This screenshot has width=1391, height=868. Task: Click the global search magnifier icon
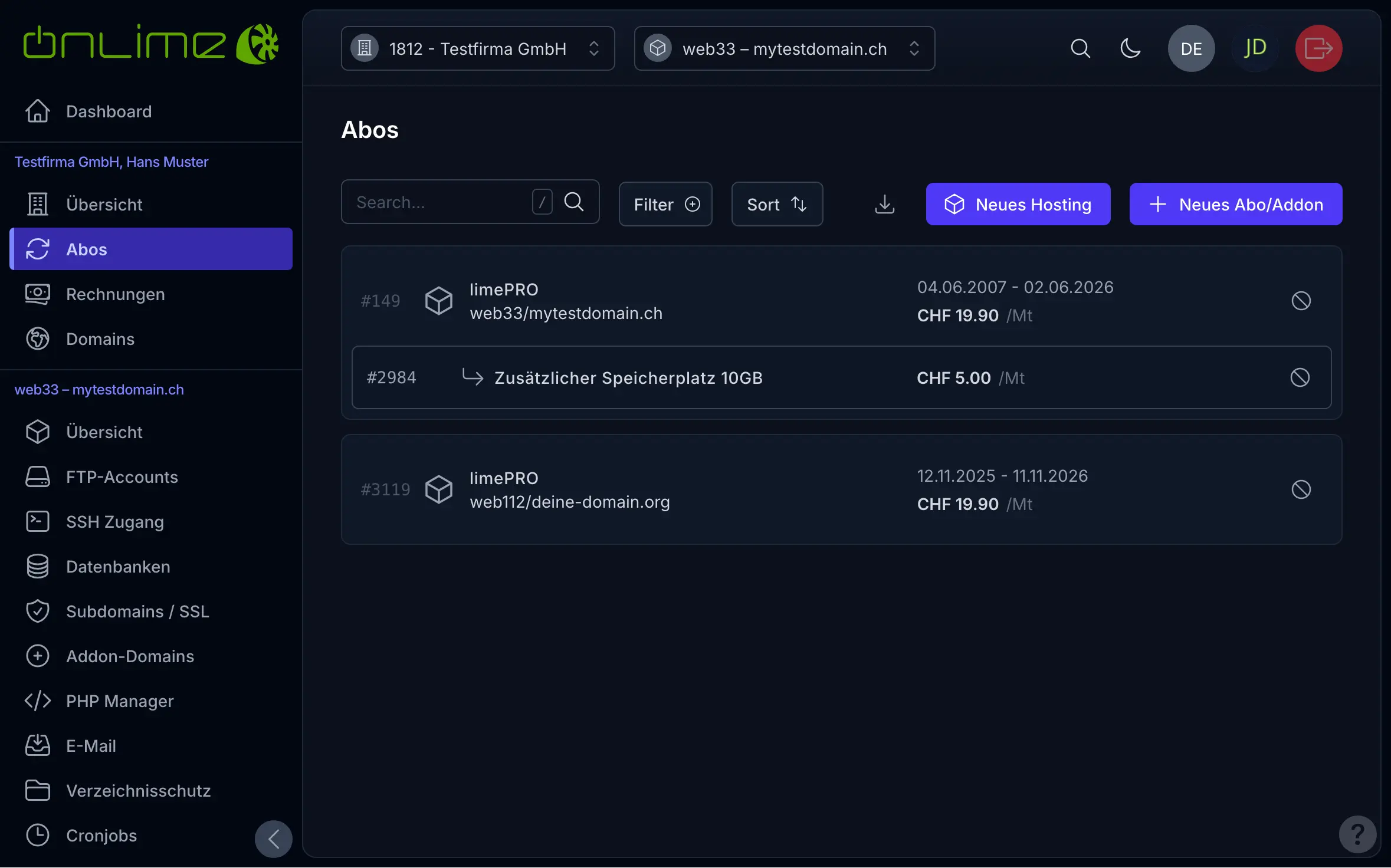click(1080, 48)
